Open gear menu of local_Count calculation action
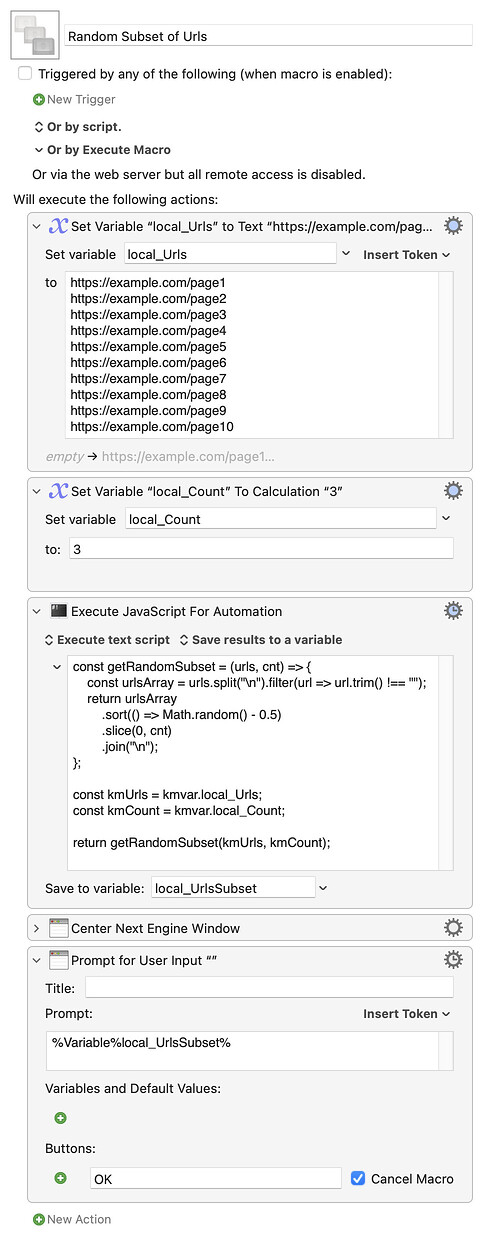 [x=454, y=491]
